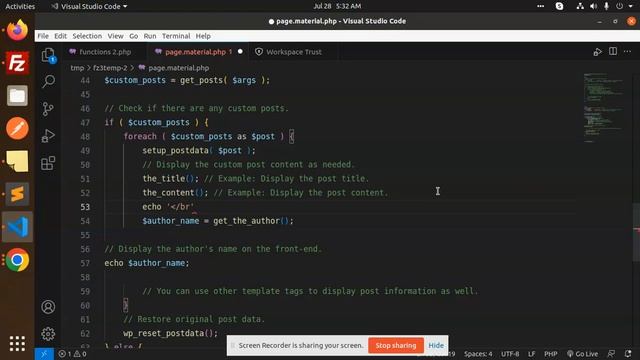Viewport: 640px width, 360px height.
Task: Open clock and calendar in top bar
Action: coord(337,6)
